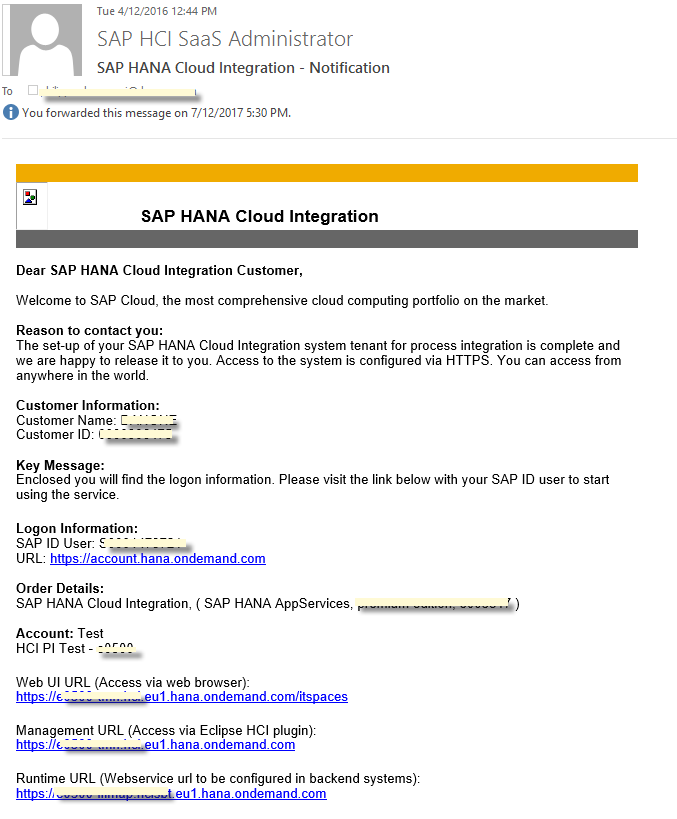
Task: Click the blue info icon beside forwarded notice
Action: [10, 112]
